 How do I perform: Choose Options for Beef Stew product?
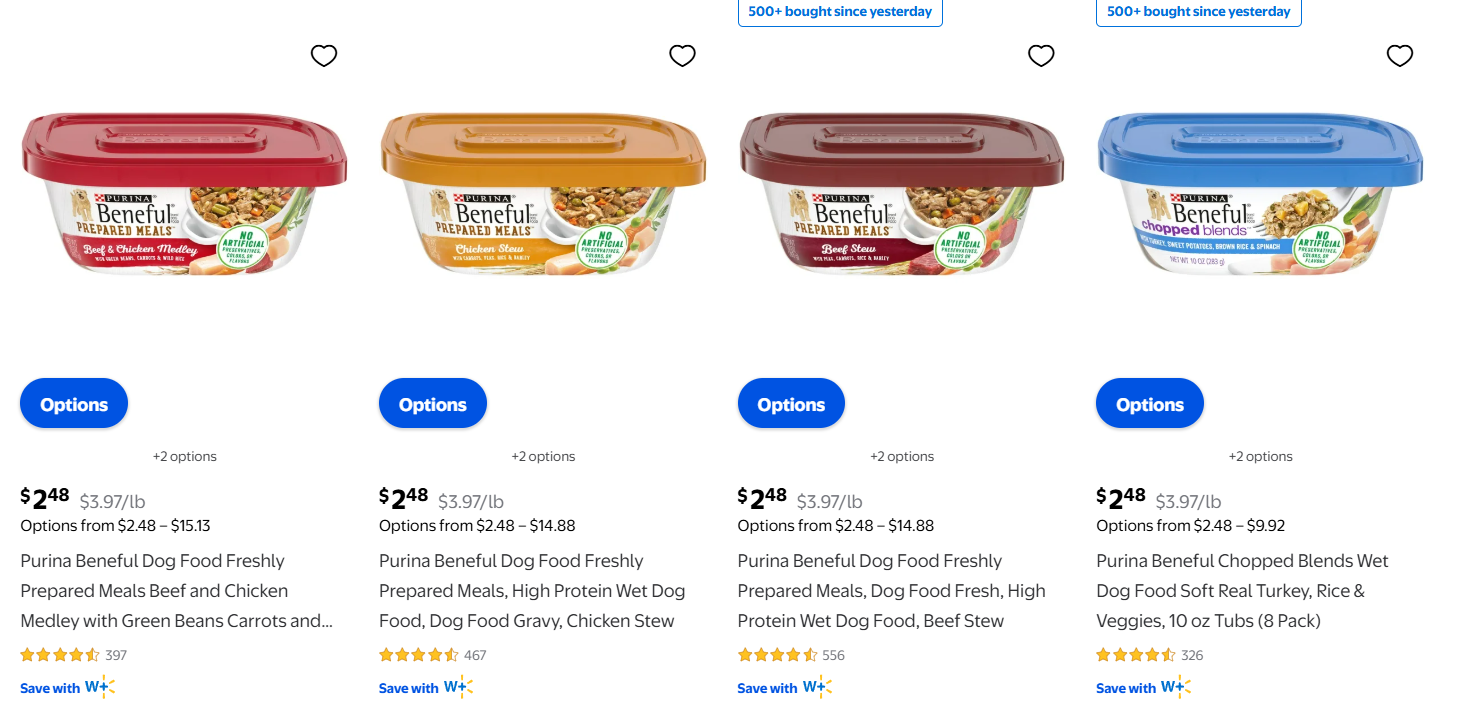click(791, 404)
